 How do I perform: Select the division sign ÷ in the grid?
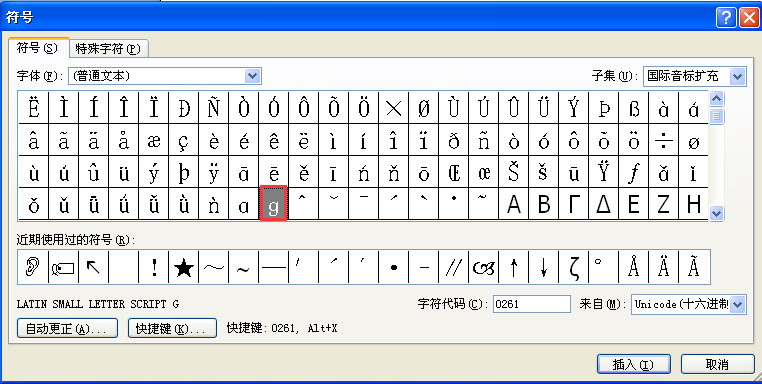tap(663, 140)
